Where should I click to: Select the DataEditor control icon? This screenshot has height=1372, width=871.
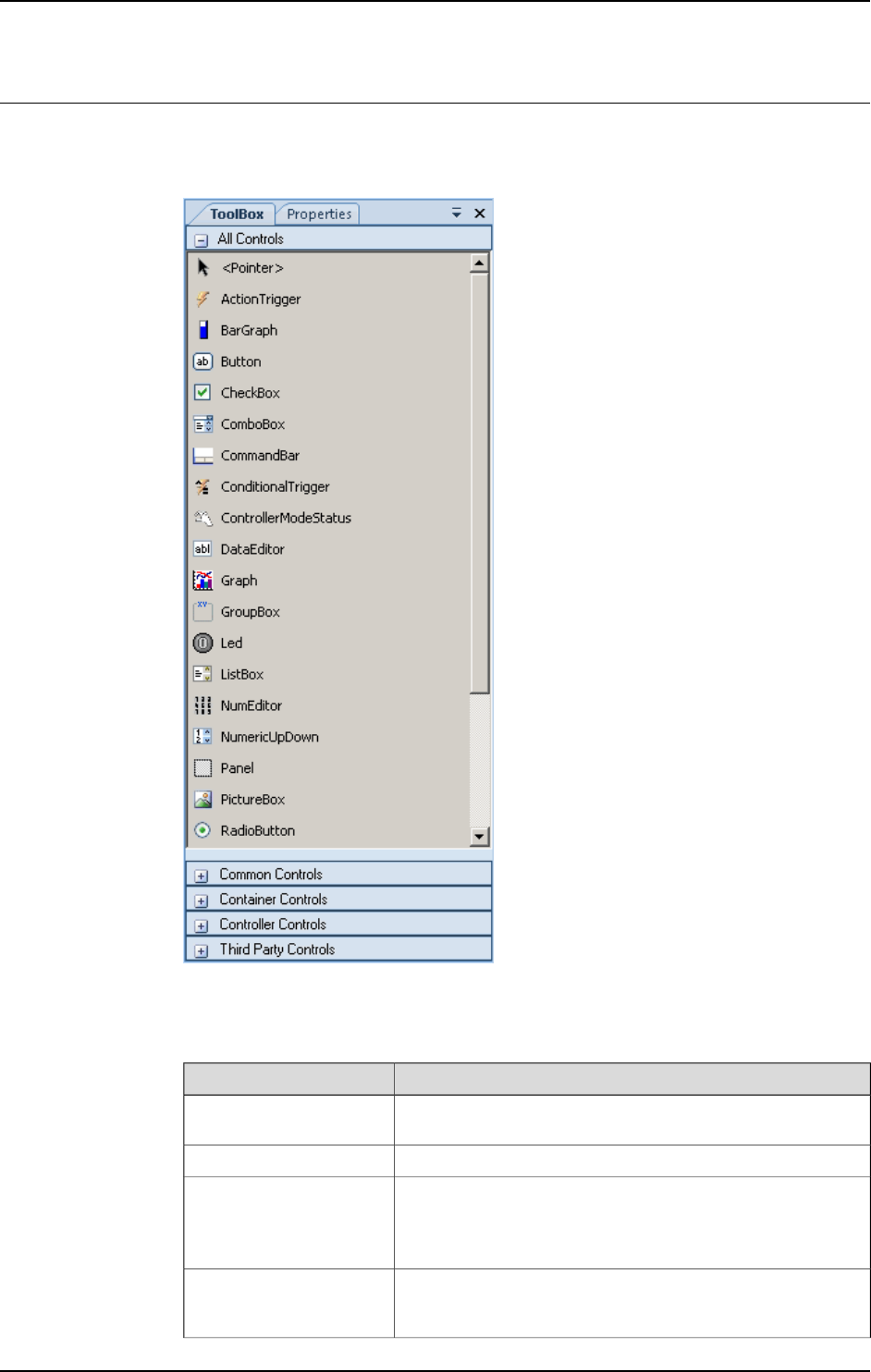(202, 549)
